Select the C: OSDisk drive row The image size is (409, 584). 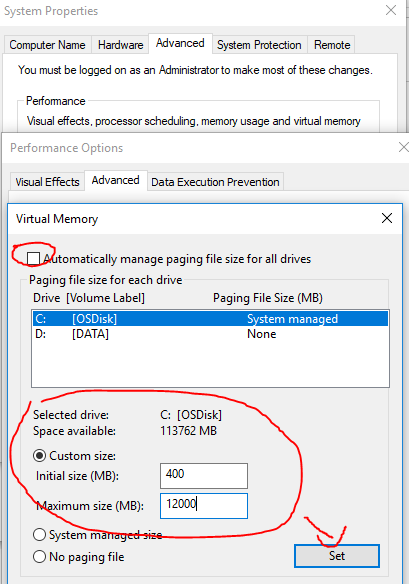coord(210,319)
